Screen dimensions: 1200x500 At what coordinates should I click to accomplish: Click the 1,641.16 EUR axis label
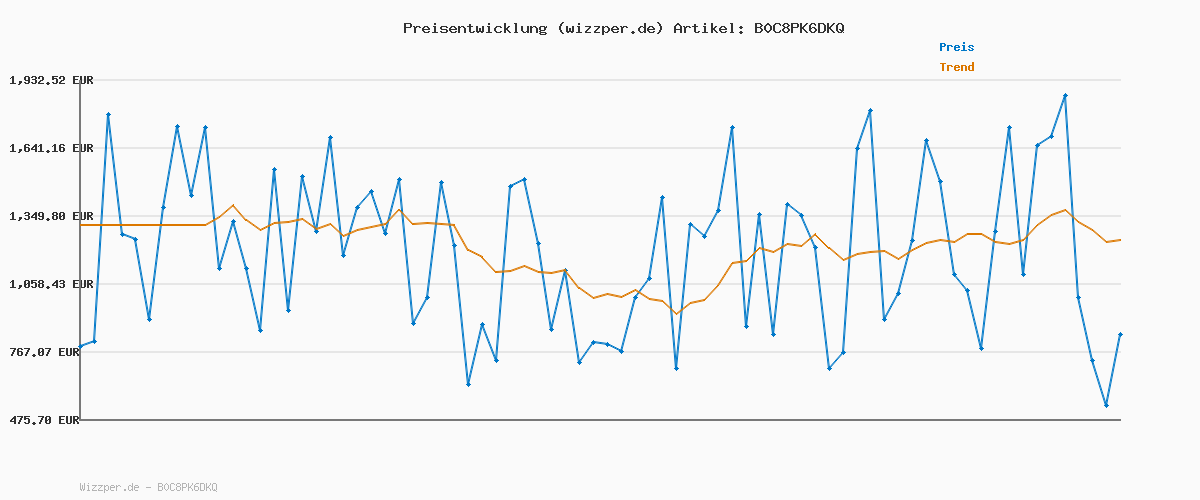click(51, 148)
